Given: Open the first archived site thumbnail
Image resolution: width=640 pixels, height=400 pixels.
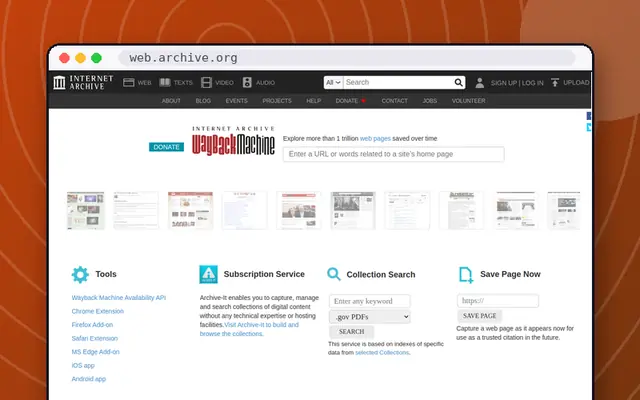Looking at the screenshot, I should (x=85, y=211).
